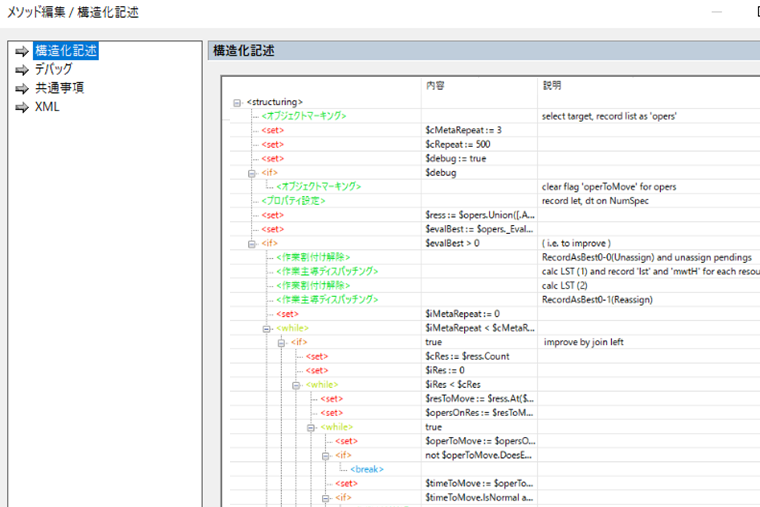
Task: Select <作業主導ディスパッチング> node for calc LST (1)
Action: 327,271
